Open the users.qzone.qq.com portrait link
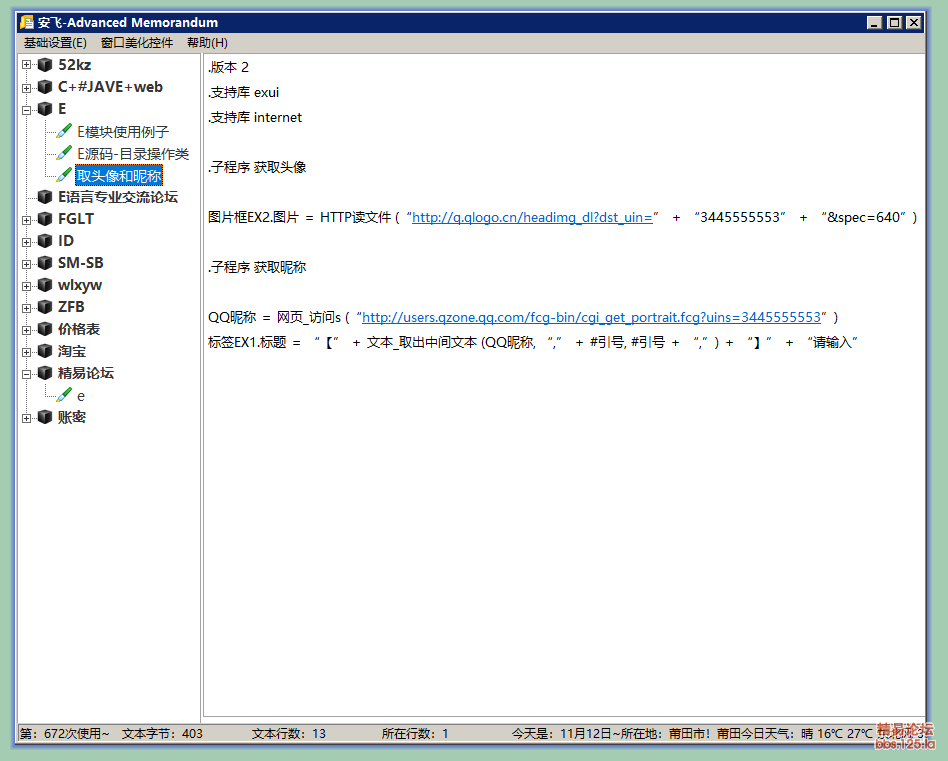 (x=591, y=317)
